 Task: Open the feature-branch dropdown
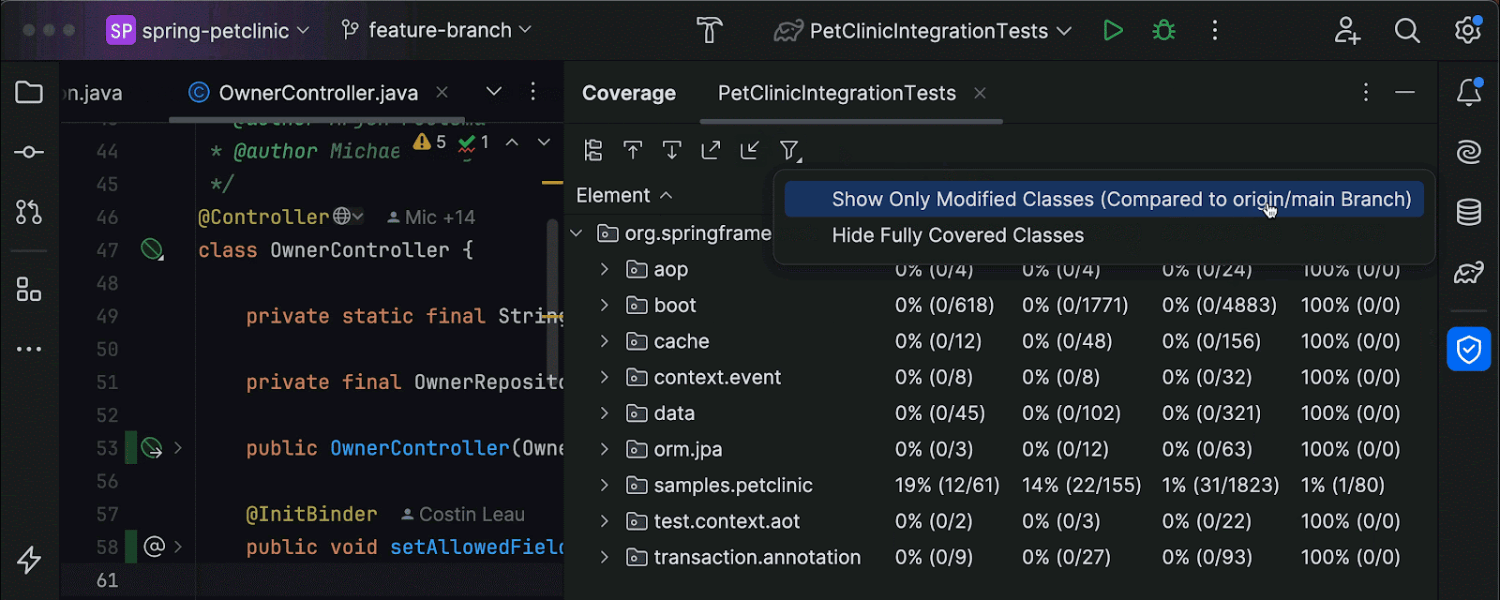437,31
